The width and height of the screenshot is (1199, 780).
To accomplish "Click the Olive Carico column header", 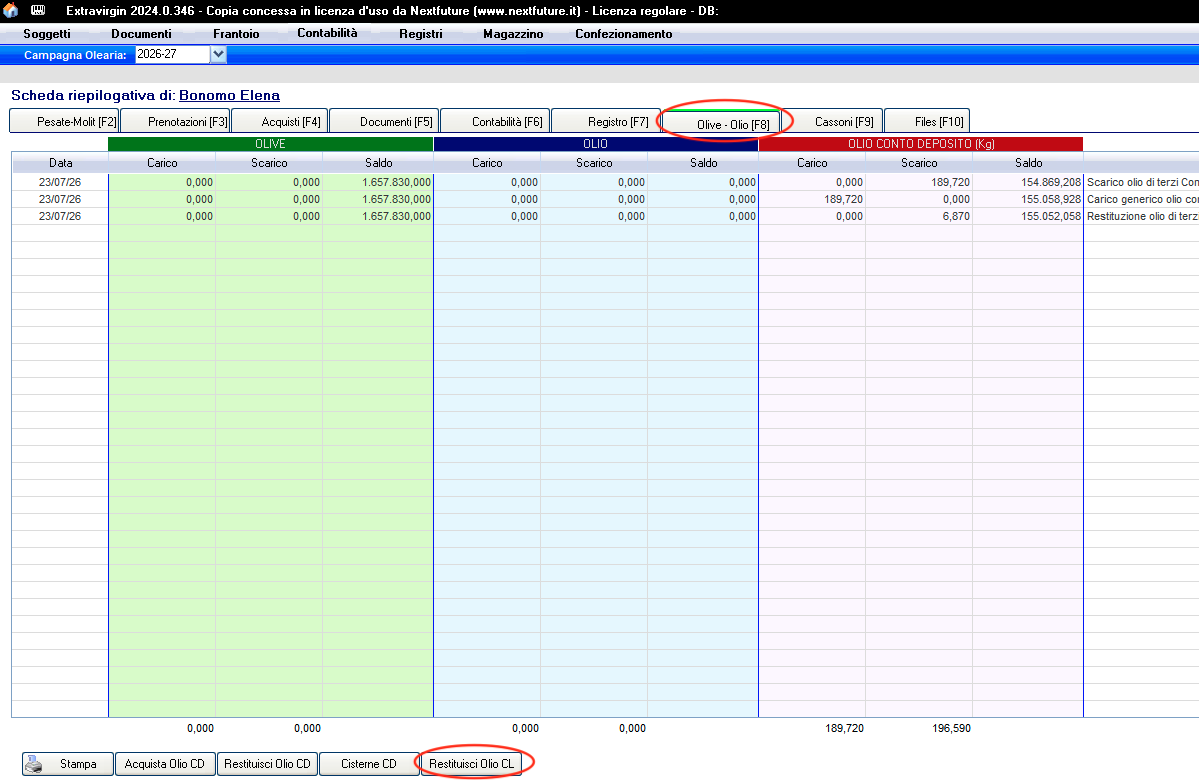I will point(162,163).
